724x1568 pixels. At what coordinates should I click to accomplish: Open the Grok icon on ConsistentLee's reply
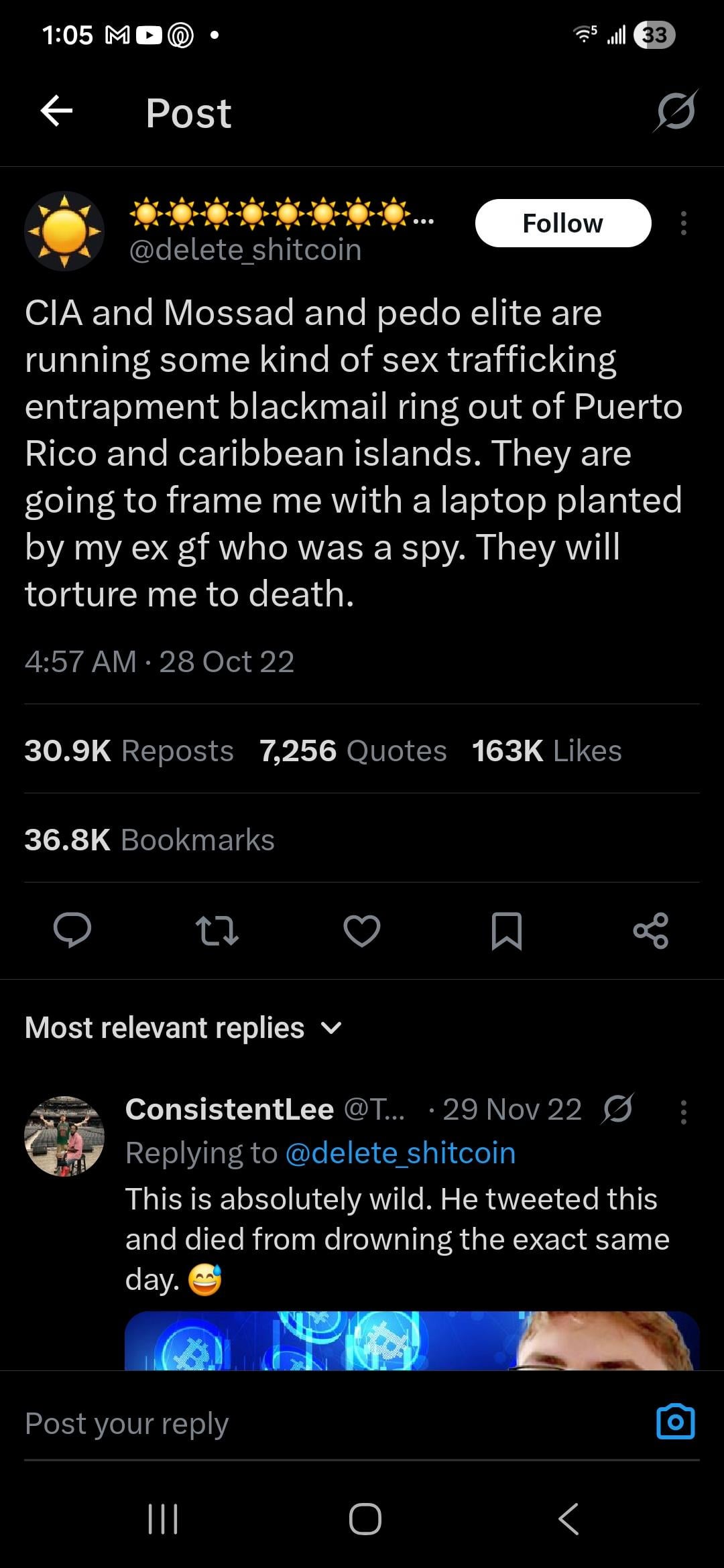point(617,1109)
